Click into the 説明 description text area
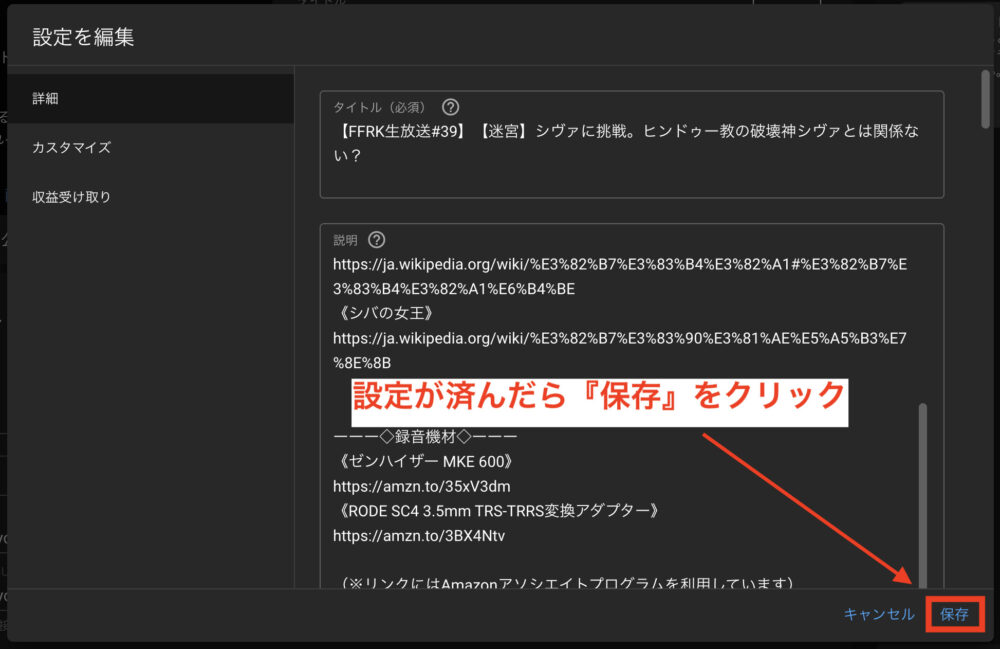The image size is (1000, 649). 631,405
